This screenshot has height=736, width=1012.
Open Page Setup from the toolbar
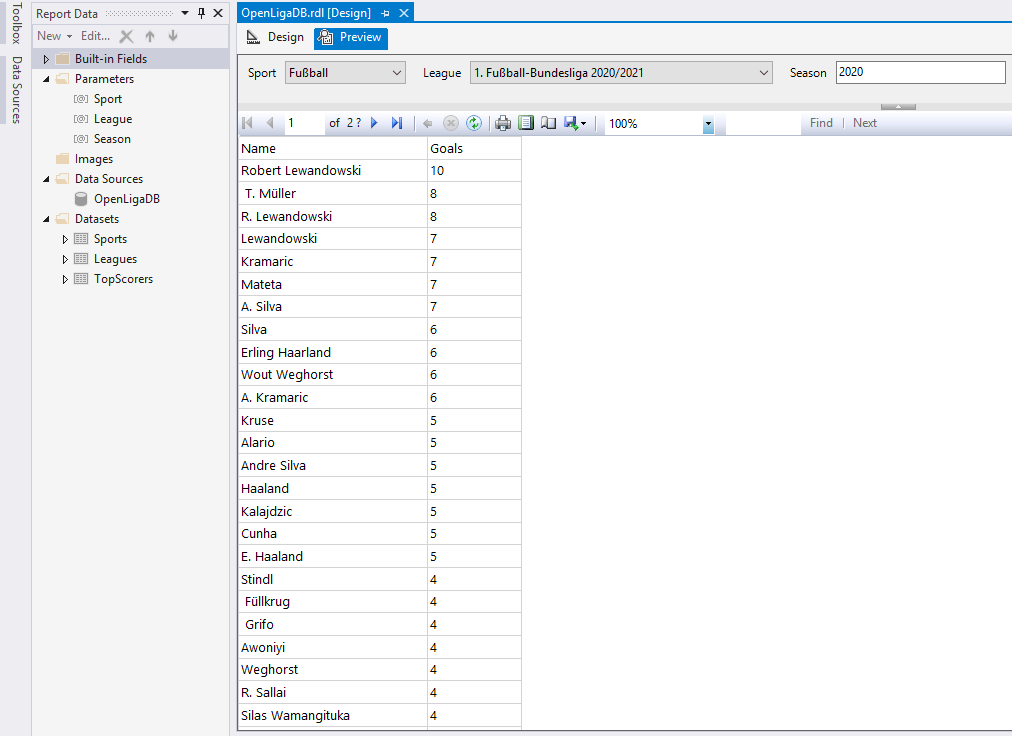tap(548, 123)
